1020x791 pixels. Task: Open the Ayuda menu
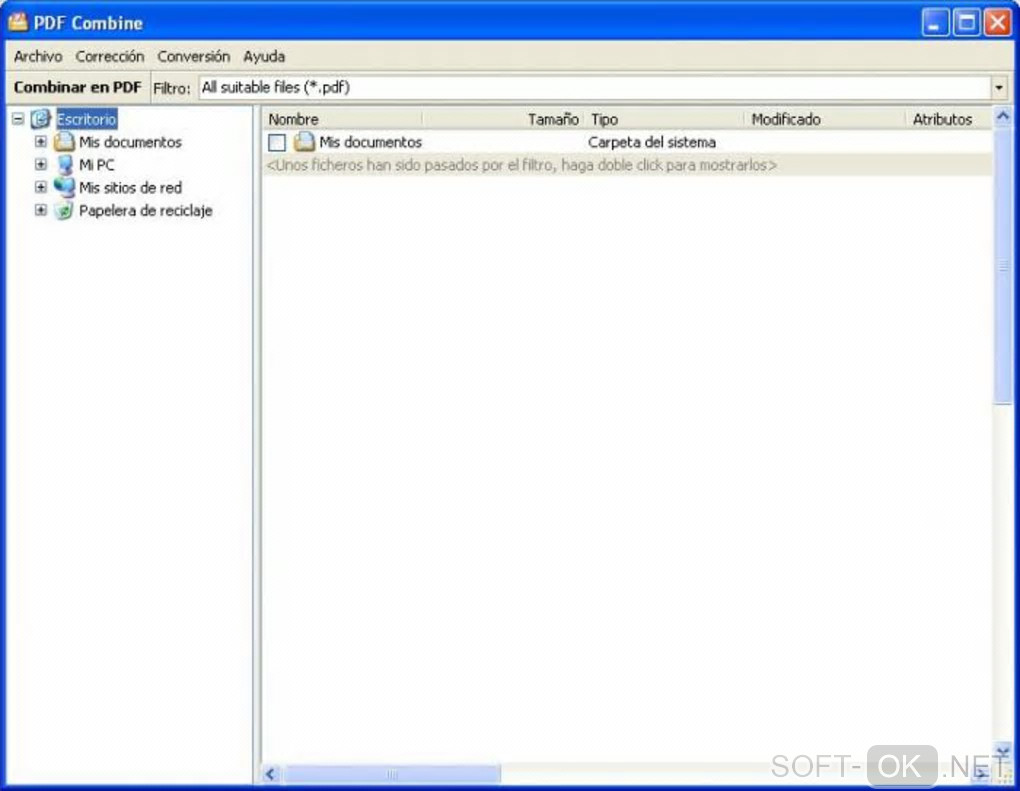coord(263,57)
